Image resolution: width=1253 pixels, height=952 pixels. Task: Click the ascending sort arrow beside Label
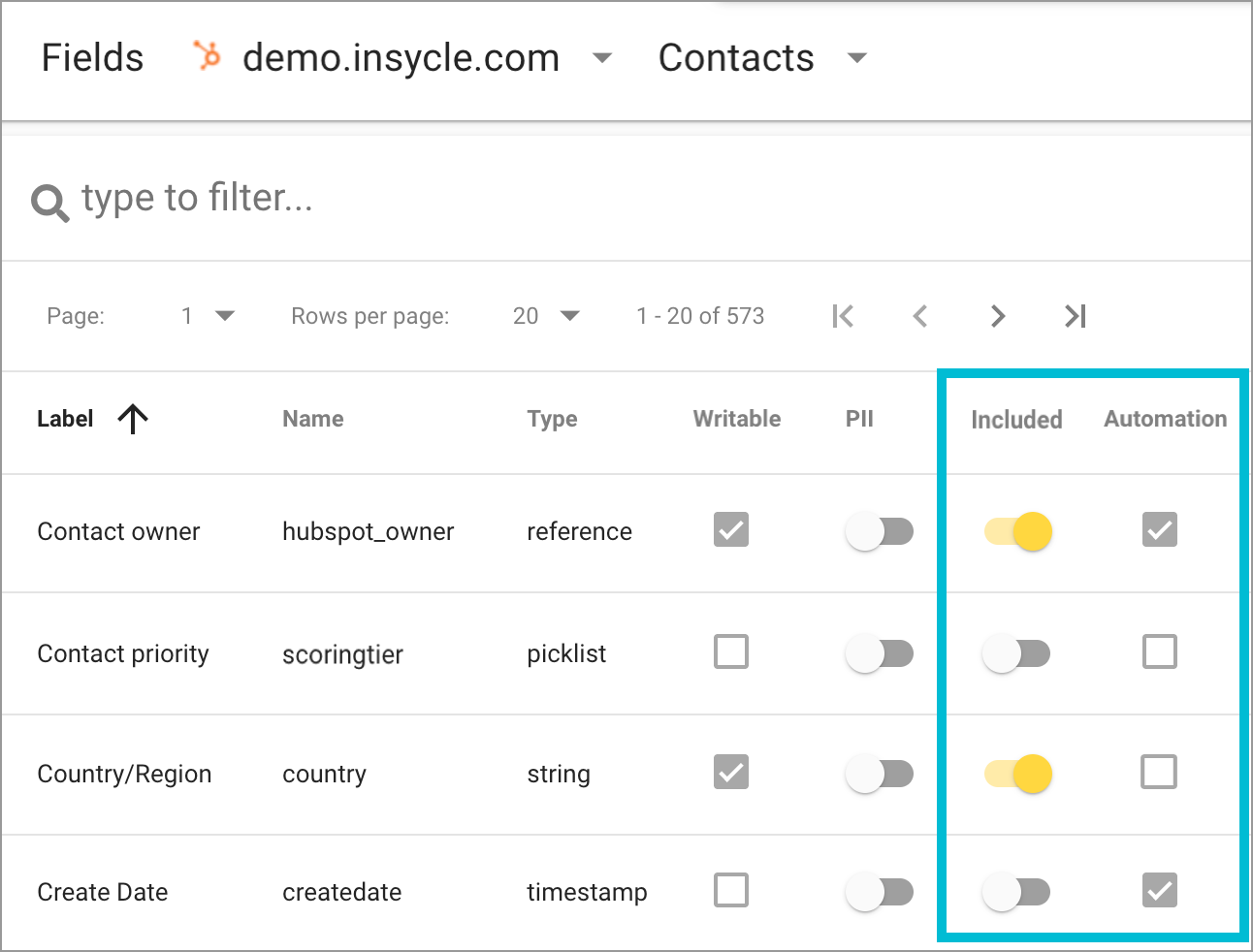pos(133,418)
